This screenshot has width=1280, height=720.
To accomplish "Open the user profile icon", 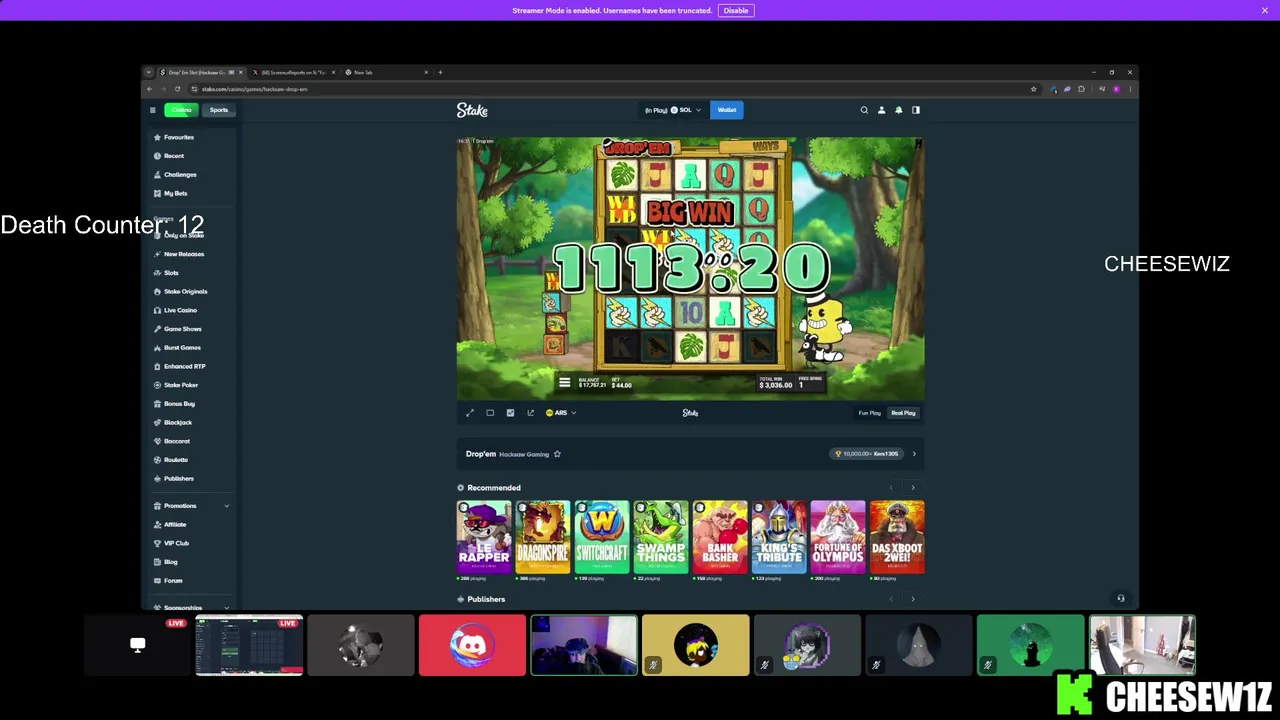I will (x=881, y=110).
